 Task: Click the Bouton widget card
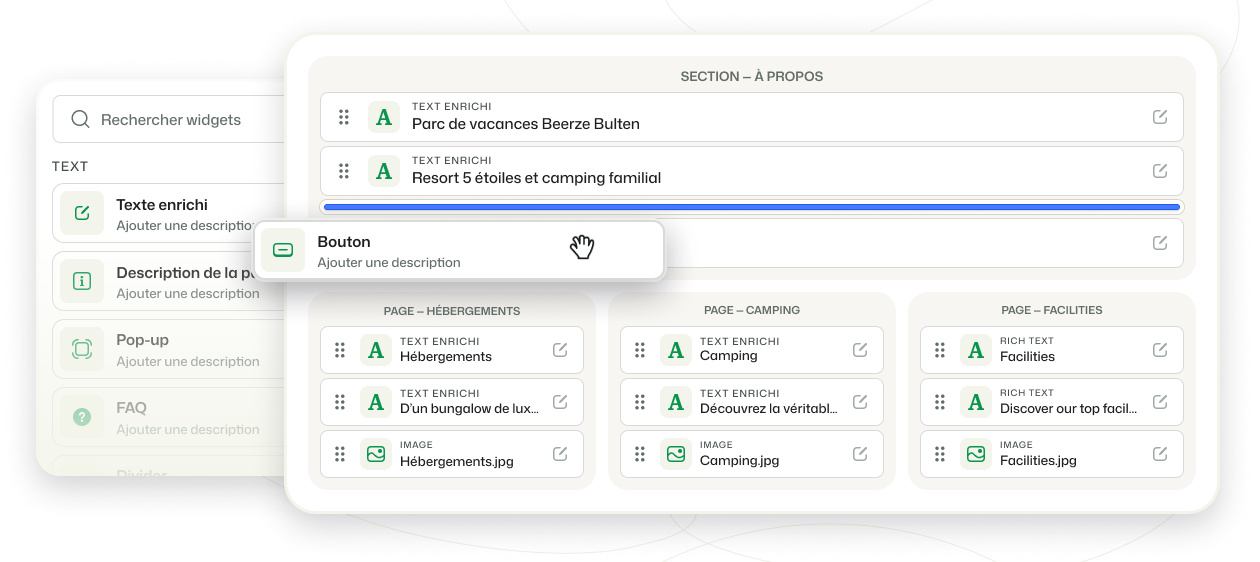click(459, 250)
